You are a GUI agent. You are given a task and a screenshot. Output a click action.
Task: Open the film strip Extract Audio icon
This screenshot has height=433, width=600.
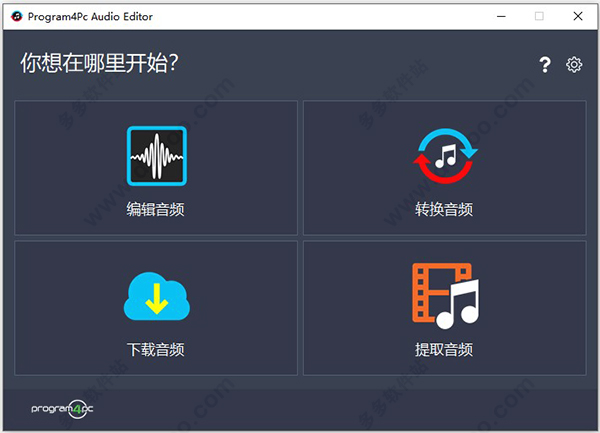click(x=446, y=296)
